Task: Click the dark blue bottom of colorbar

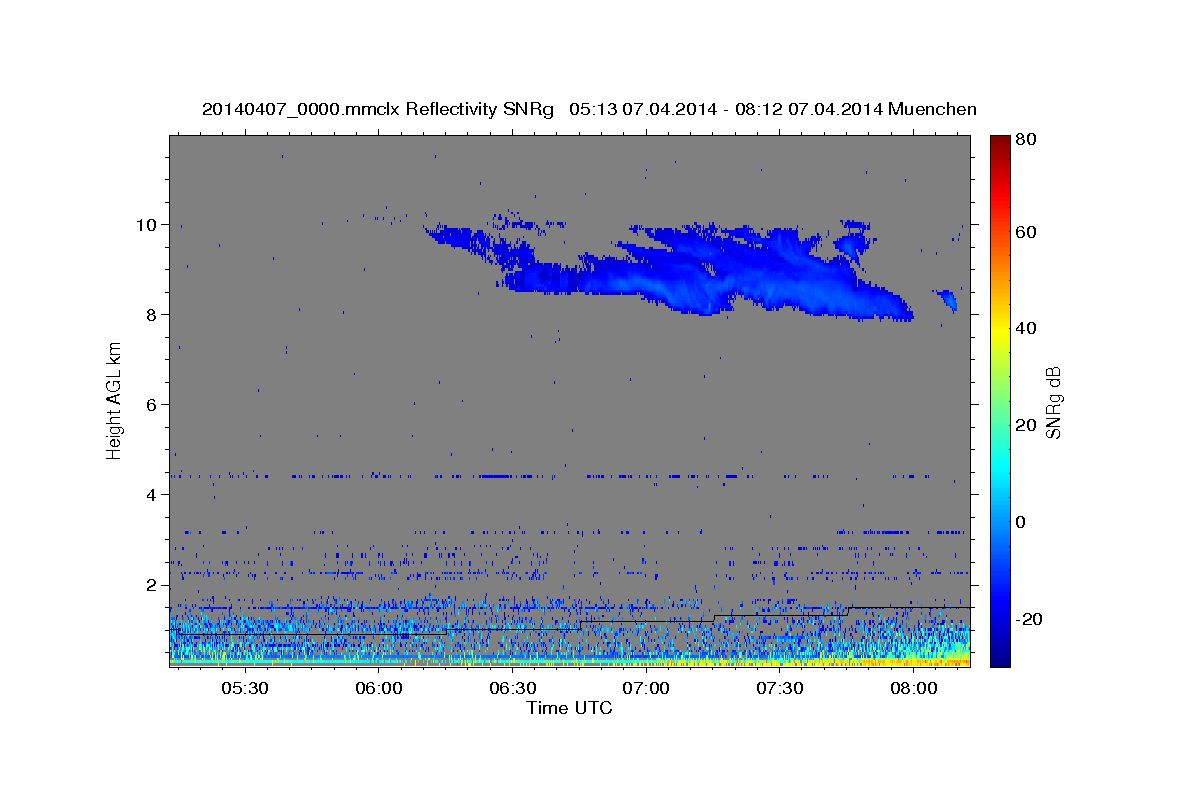Action: pyautogui.click(x=1000, y=658)
